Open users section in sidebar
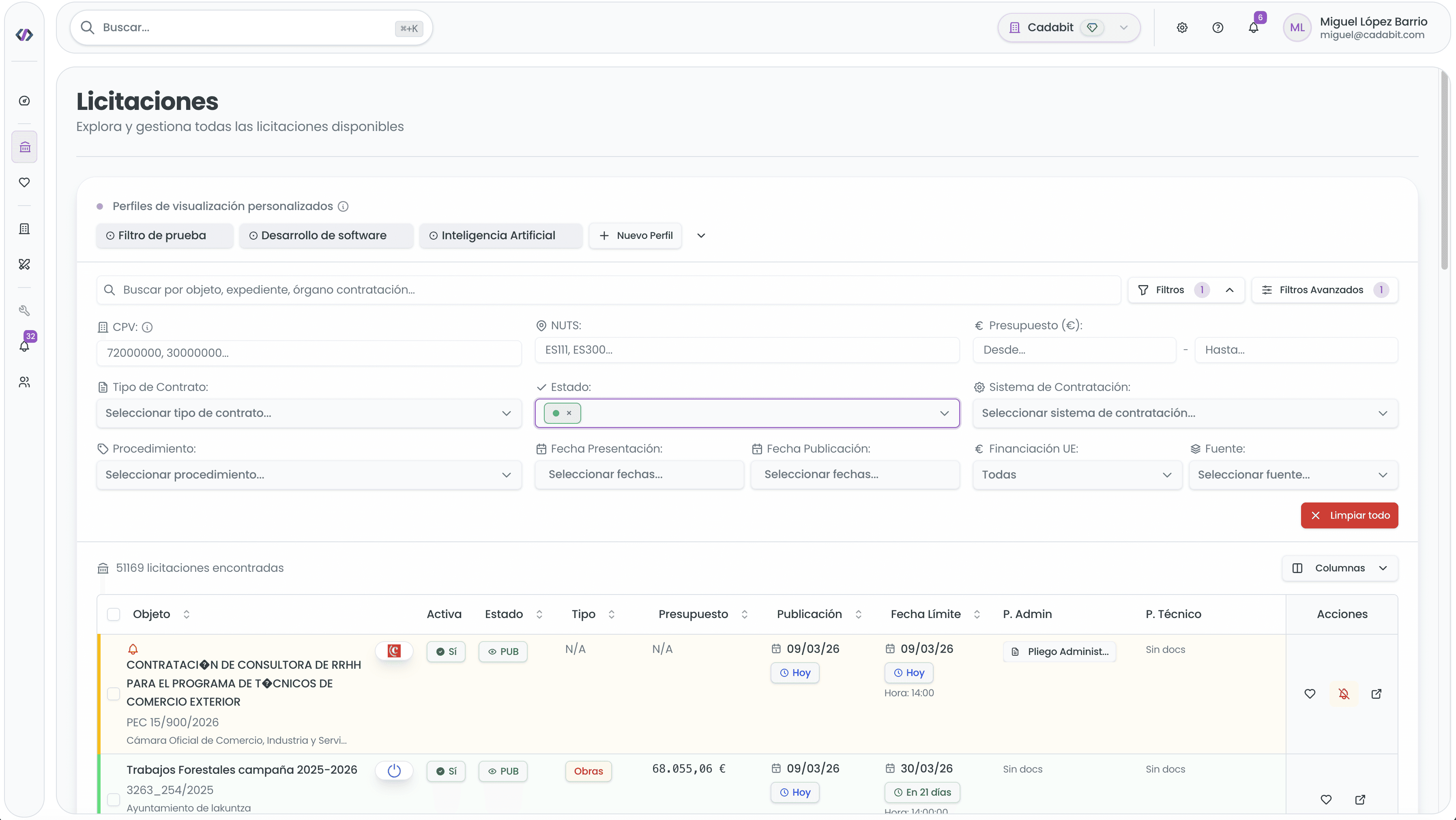 24,382
